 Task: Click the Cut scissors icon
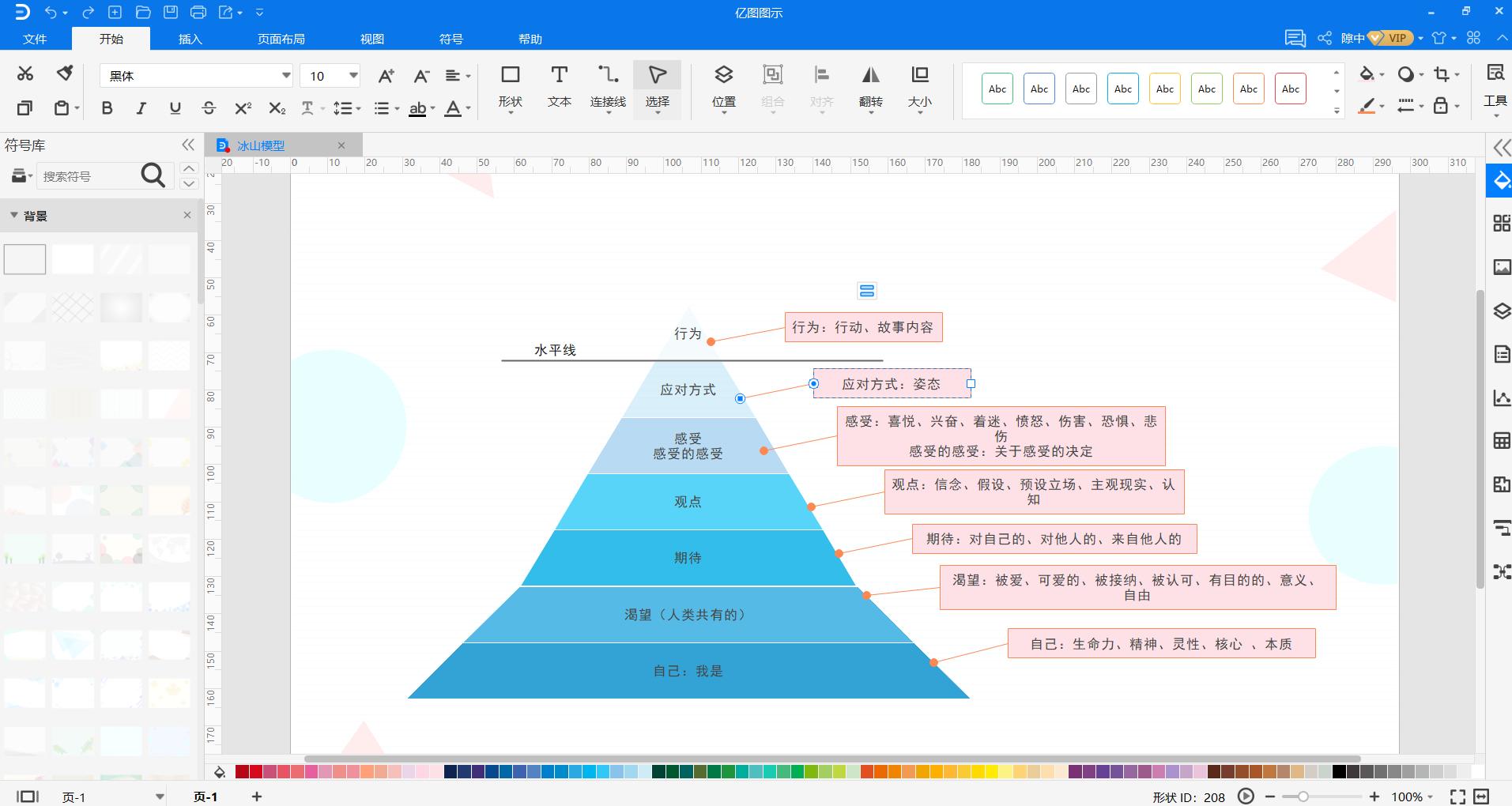[x=25, y=73]
